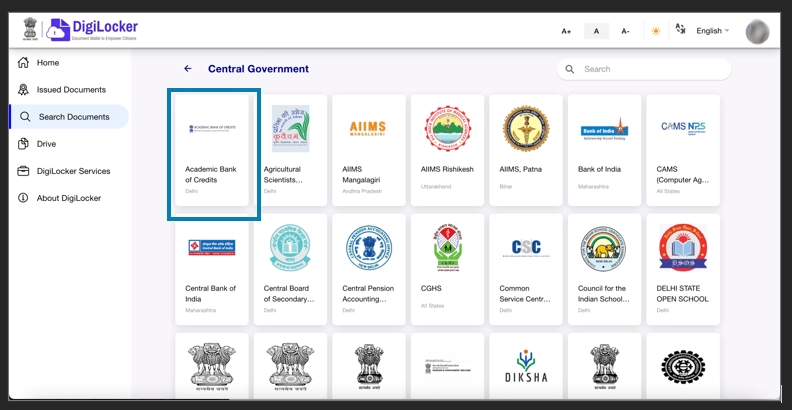Open the user profile avatar
Image resolution: width=792 pixels, height=410 pixels.
click(757, 31)
